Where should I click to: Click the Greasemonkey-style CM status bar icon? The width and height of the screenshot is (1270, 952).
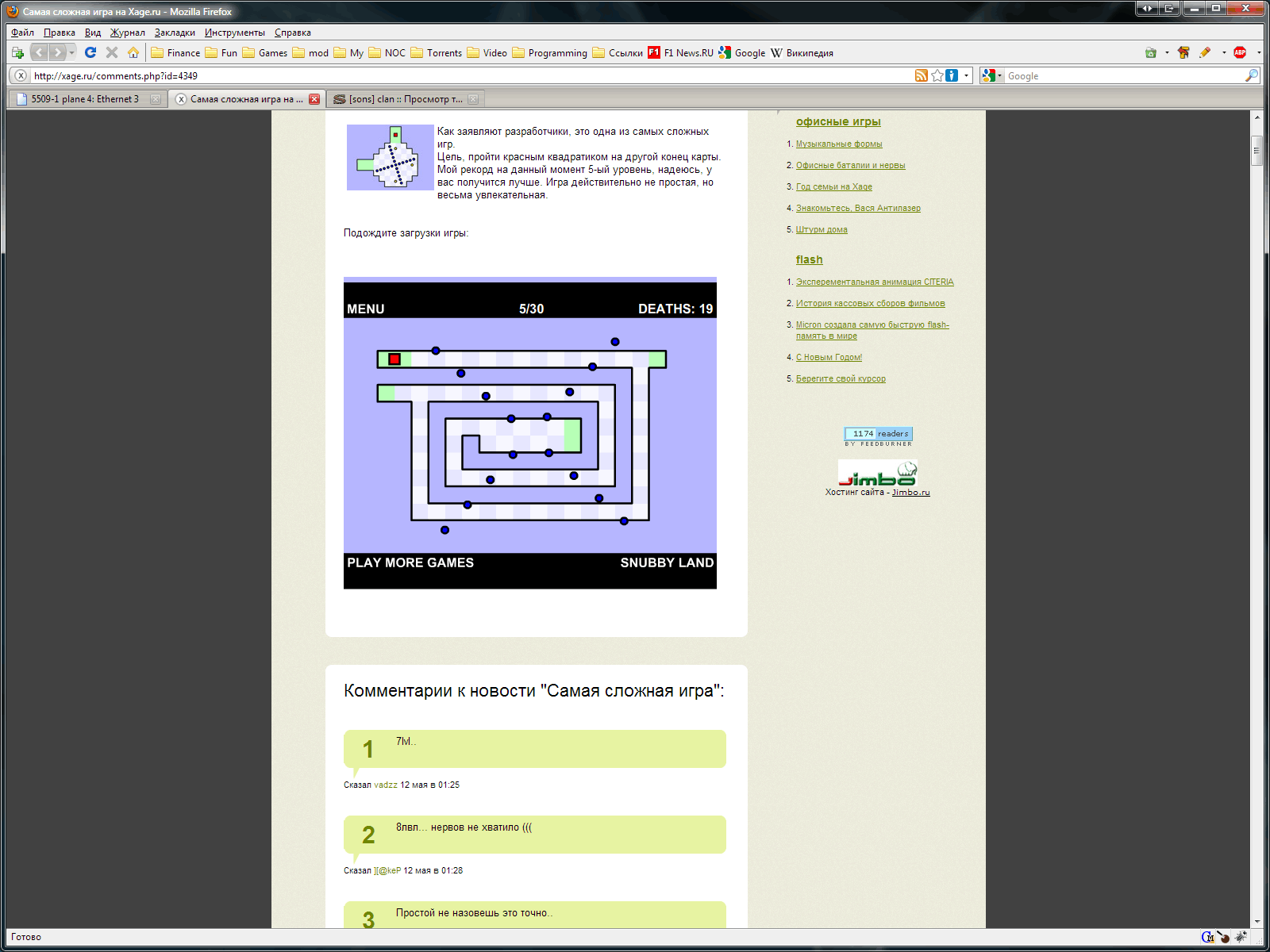tap(1207, 937)
